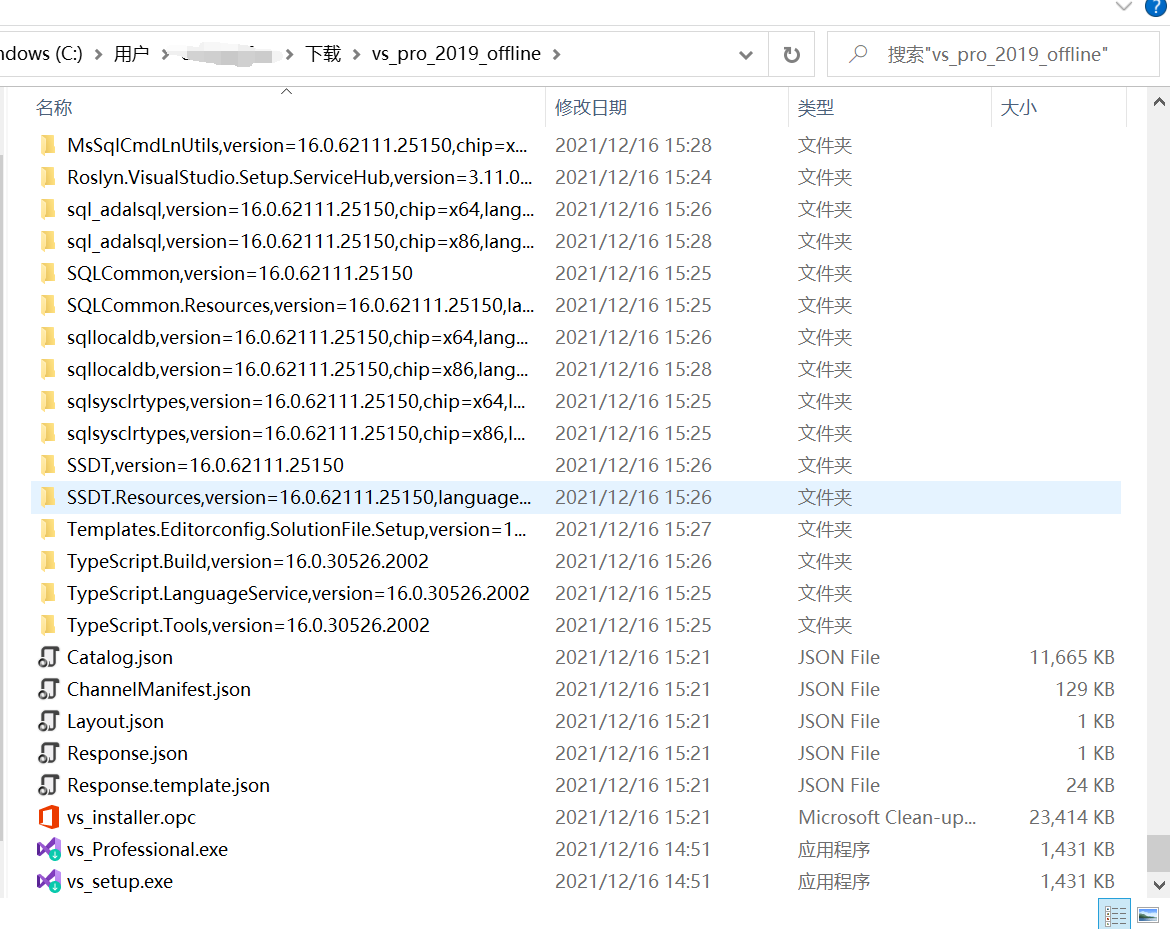Sort files by 大小 column
This screenshot has width=1170, height=929.
pos(1019,107)
